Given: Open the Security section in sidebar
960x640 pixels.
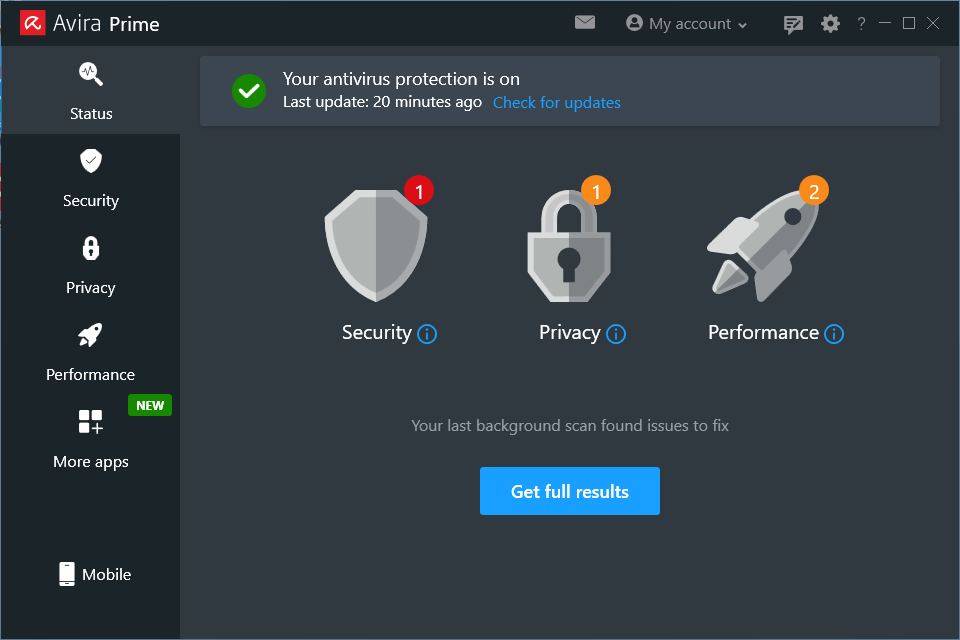Looking at the screenshot, I should 91,178.
